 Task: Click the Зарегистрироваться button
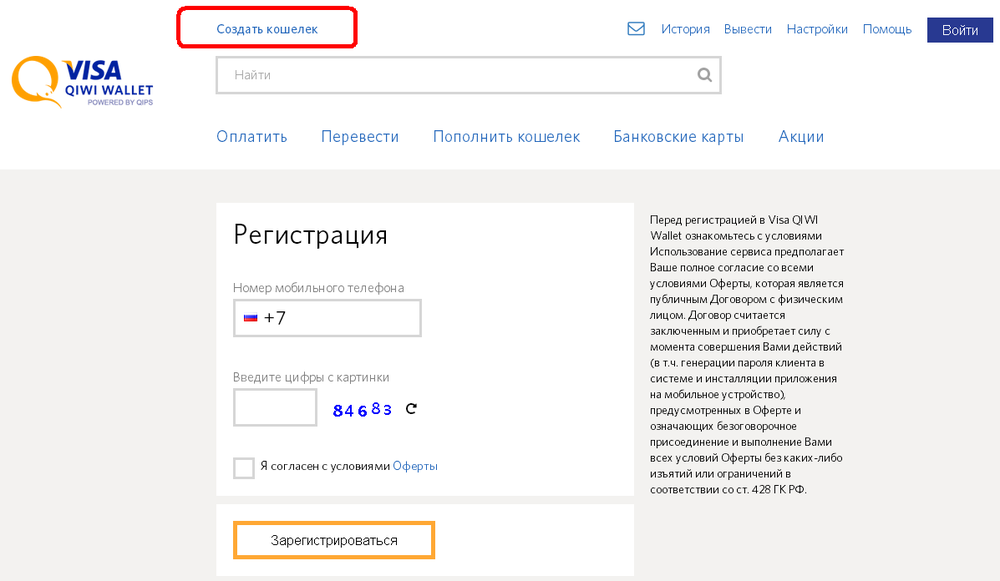point(334,540)
